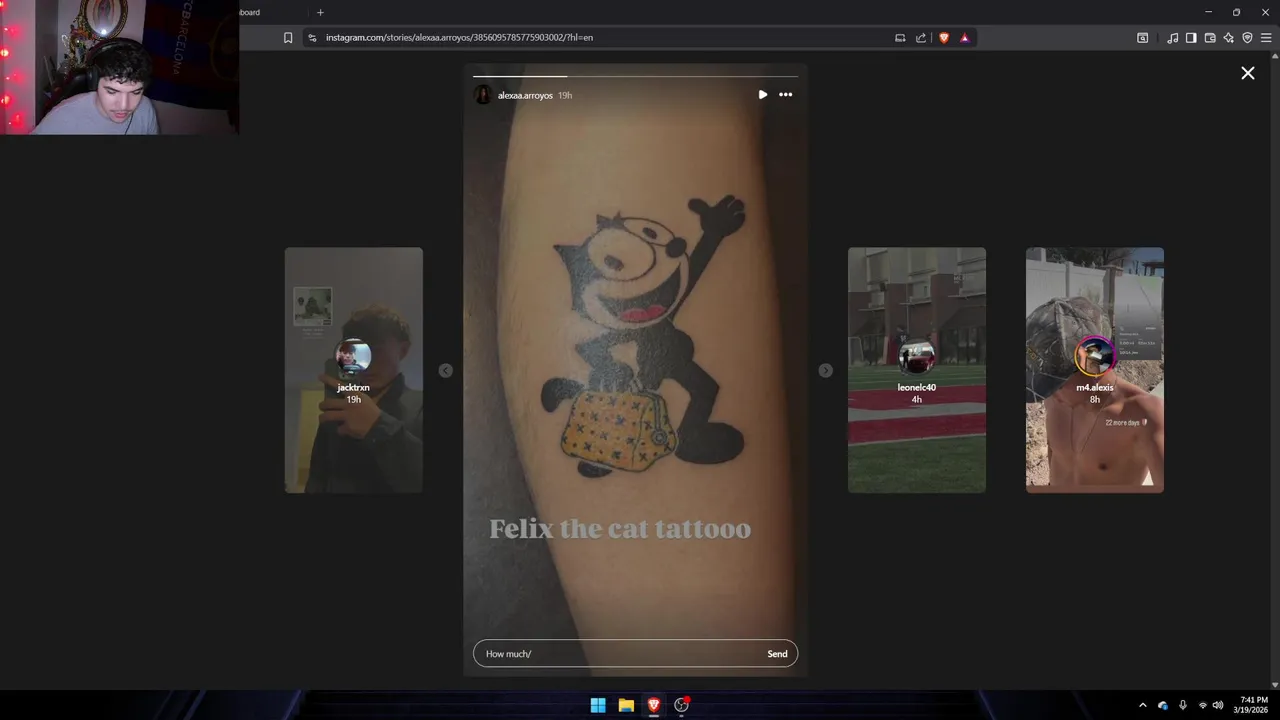This screenshot has width=1280, height=720.
Task: Click leonelc40 username label
Action: [x=917, y=388]
